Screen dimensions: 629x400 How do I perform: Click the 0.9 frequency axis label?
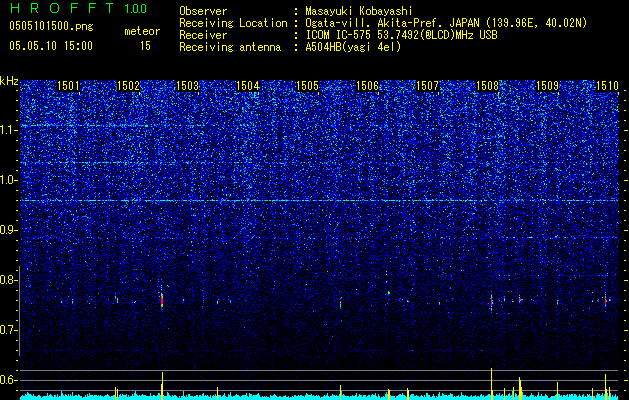8,230
